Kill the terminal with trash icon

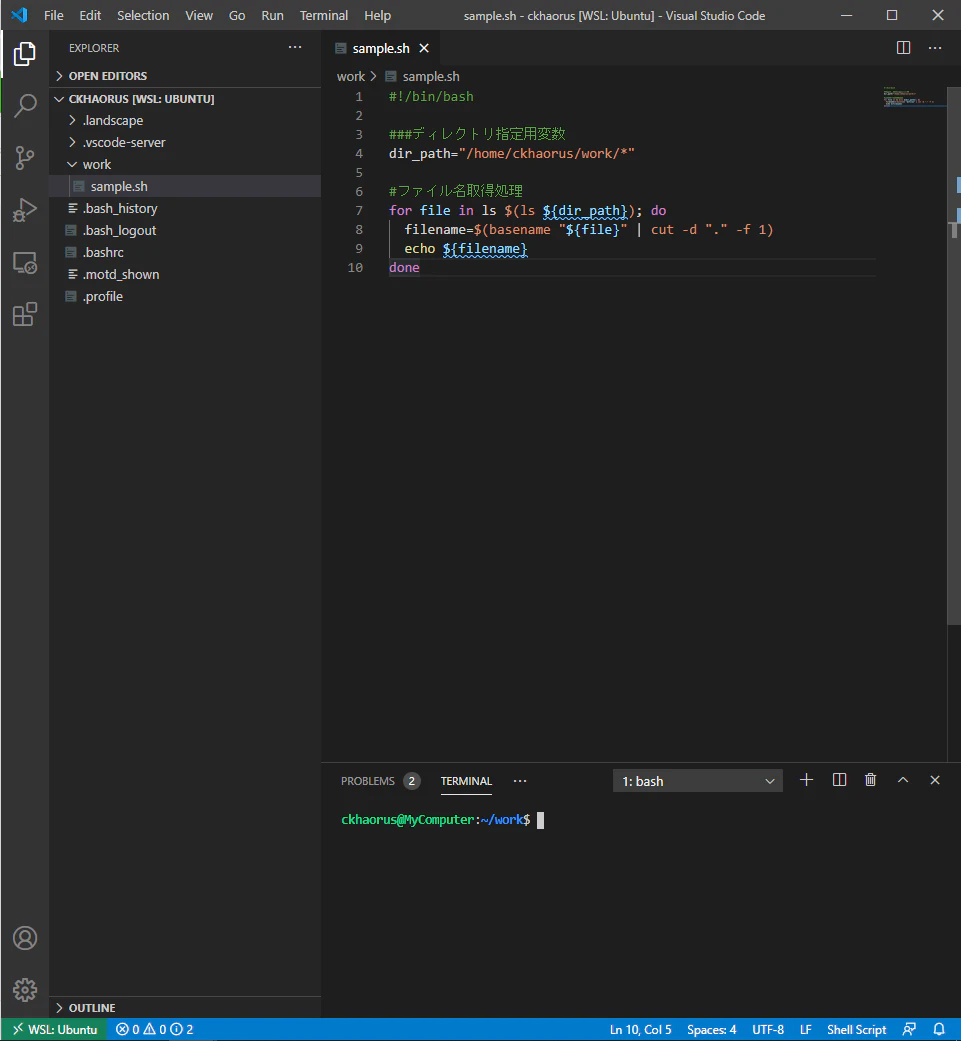(x=871, y=780)
